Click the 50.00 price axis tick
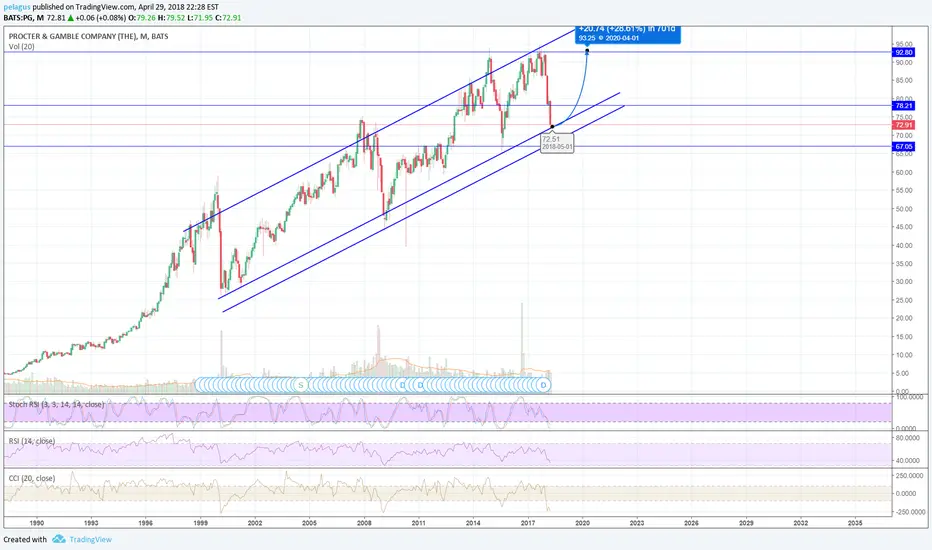Screen dimensions: 932x550 904,209
